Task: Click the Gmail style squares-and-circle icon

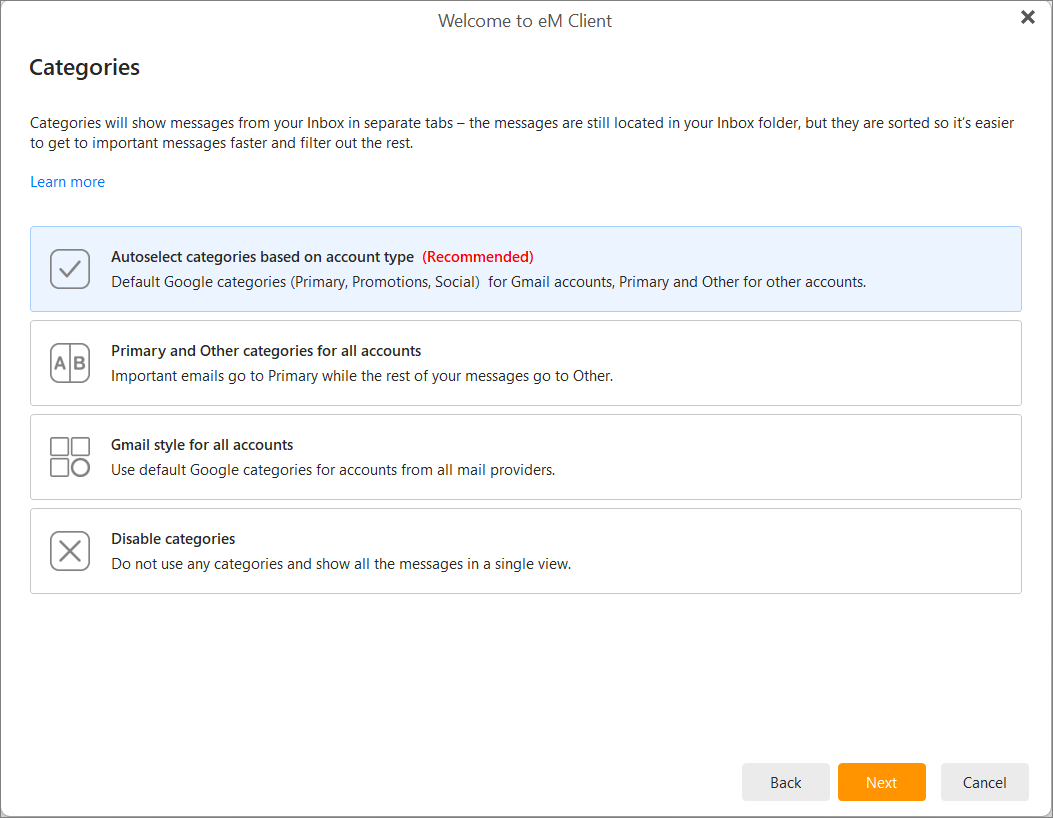Action: coord(70,457)
